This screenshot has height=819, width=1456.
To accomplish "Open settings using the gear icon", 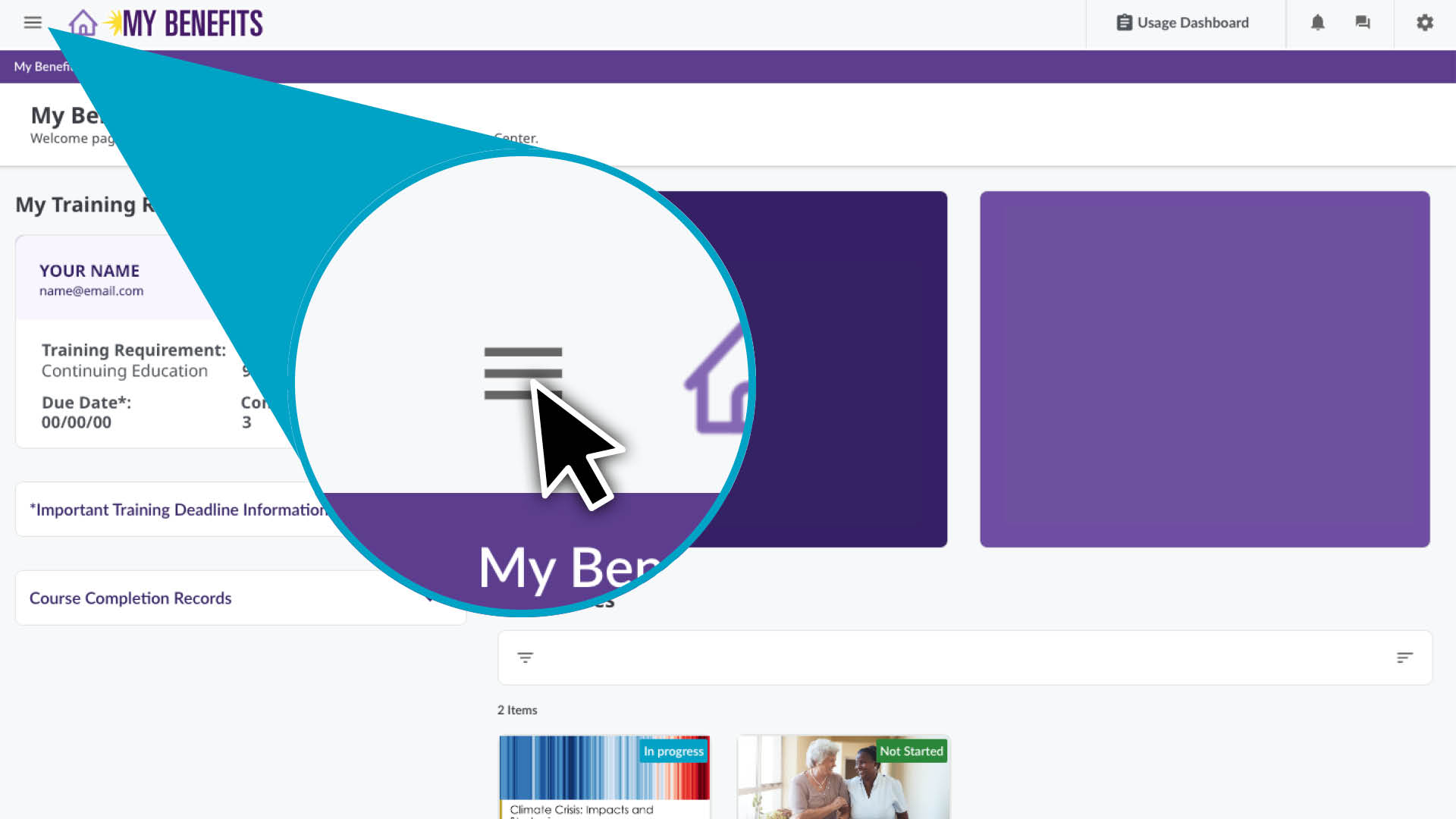I will (x=1425, y=23).
